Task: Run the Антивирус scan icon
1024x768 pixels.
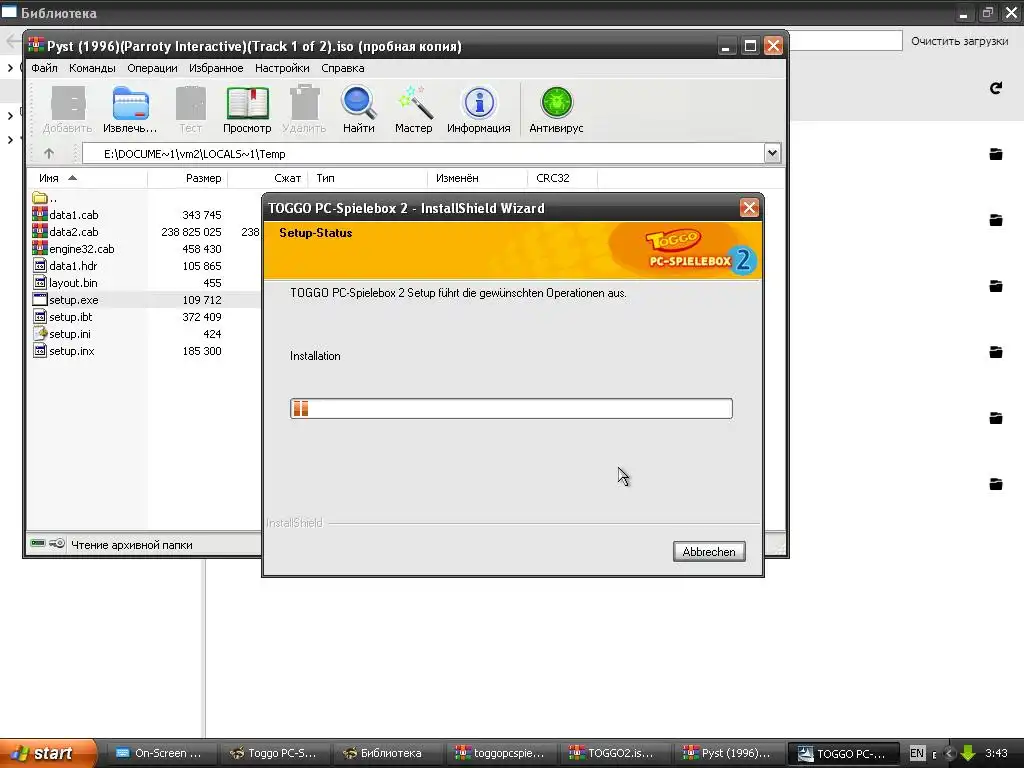Action: (x=556, y=110)
